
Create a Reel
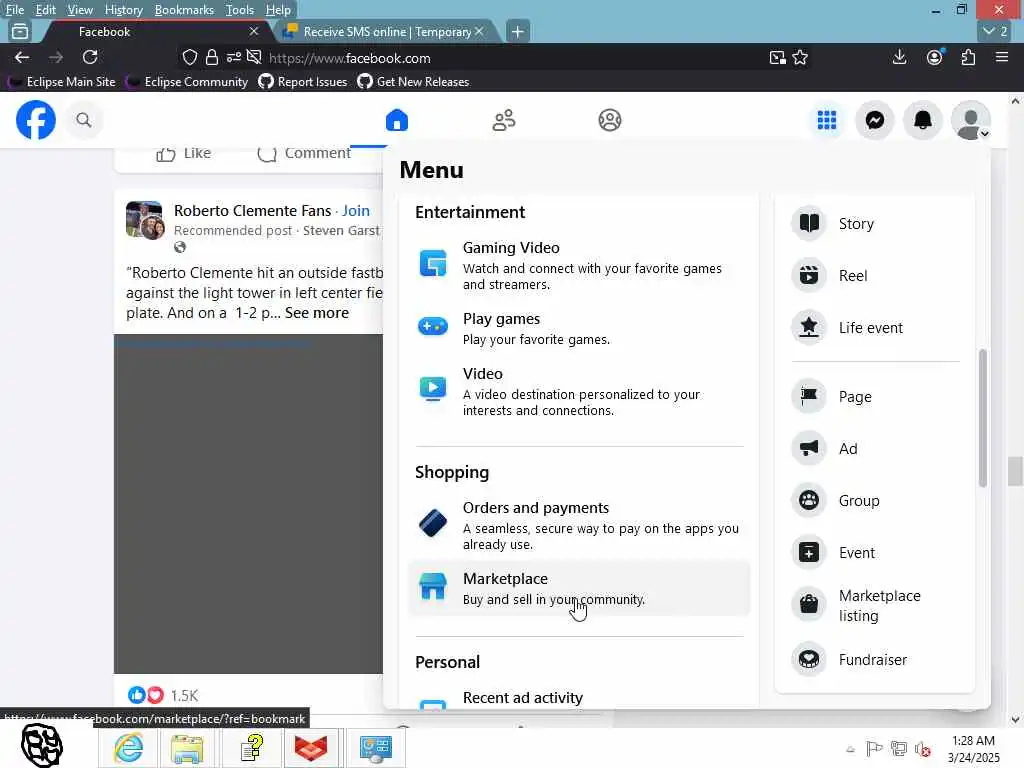874,276
